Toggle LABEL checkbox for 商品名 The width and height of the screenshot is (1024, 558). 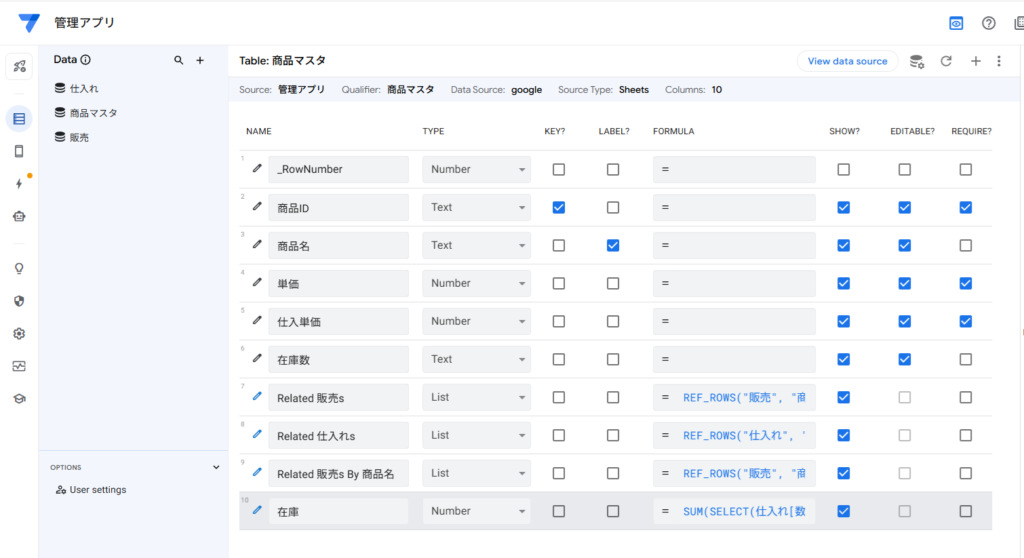(x=613, y=245)
